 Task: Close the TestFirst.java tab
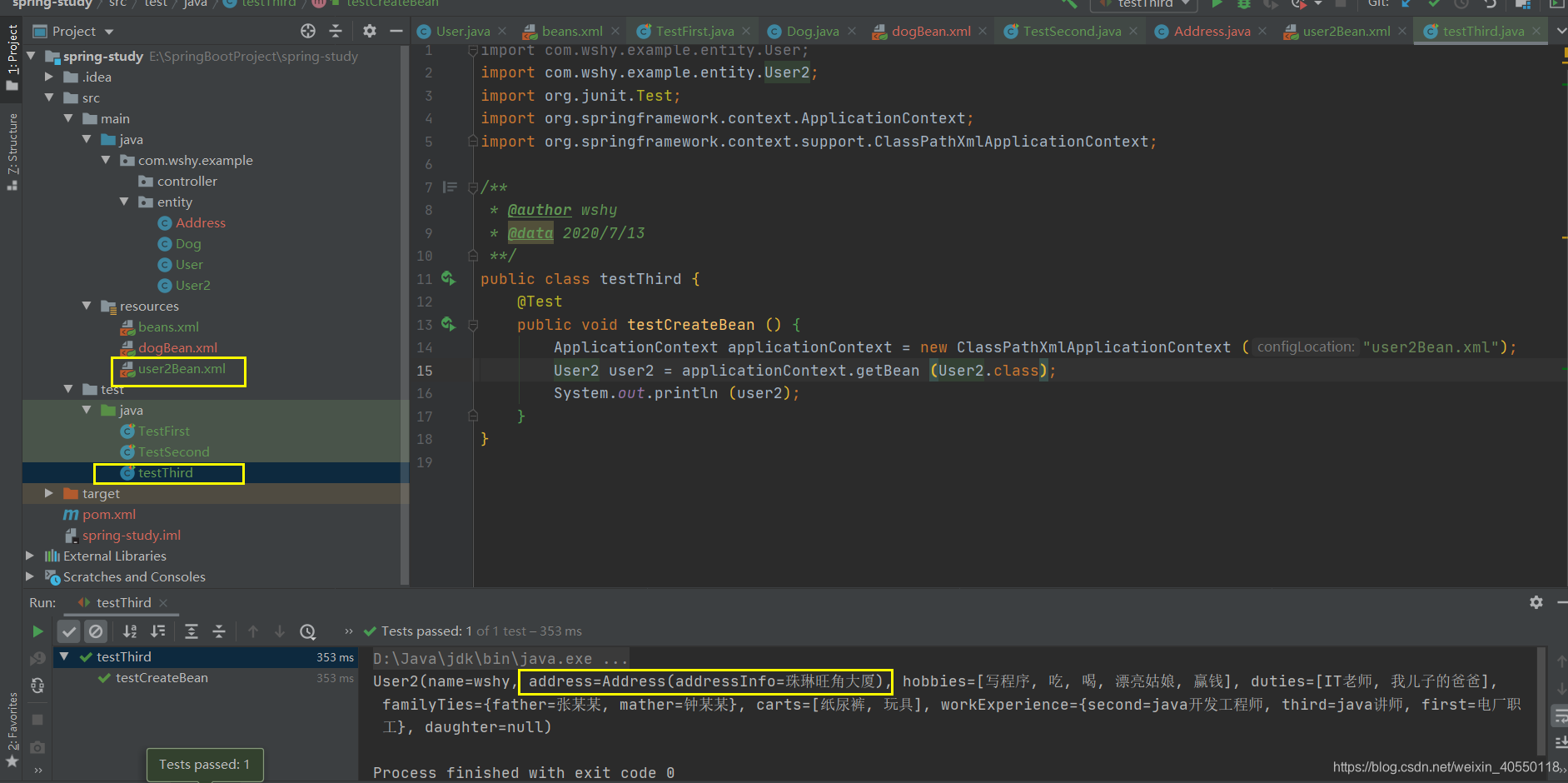pos(746,31)
